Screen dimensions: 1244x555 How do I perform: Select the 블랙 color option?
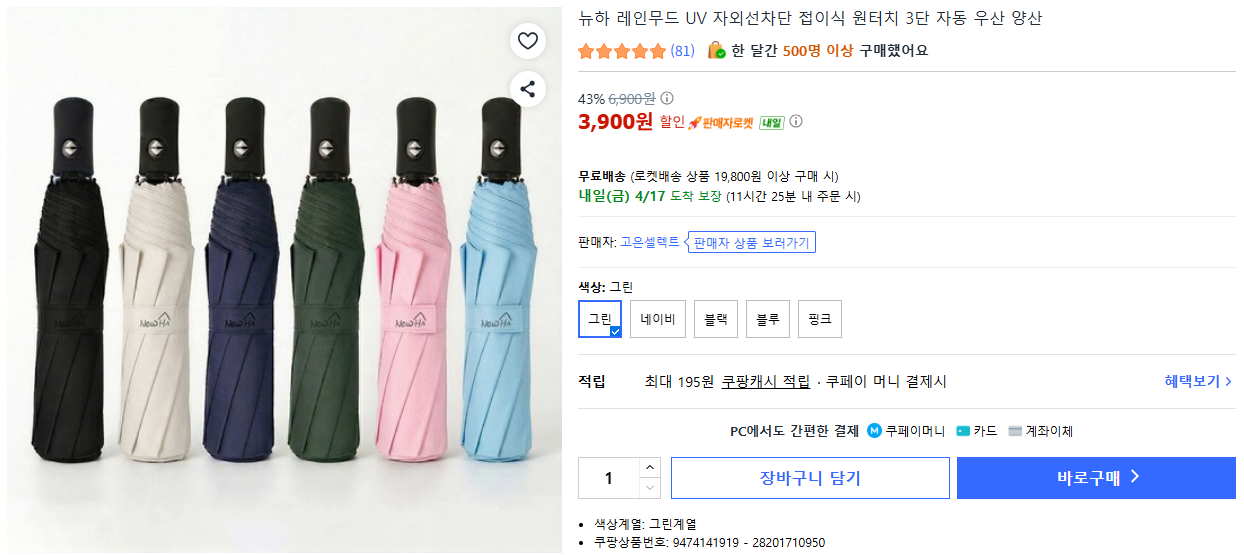click(716, 319)
